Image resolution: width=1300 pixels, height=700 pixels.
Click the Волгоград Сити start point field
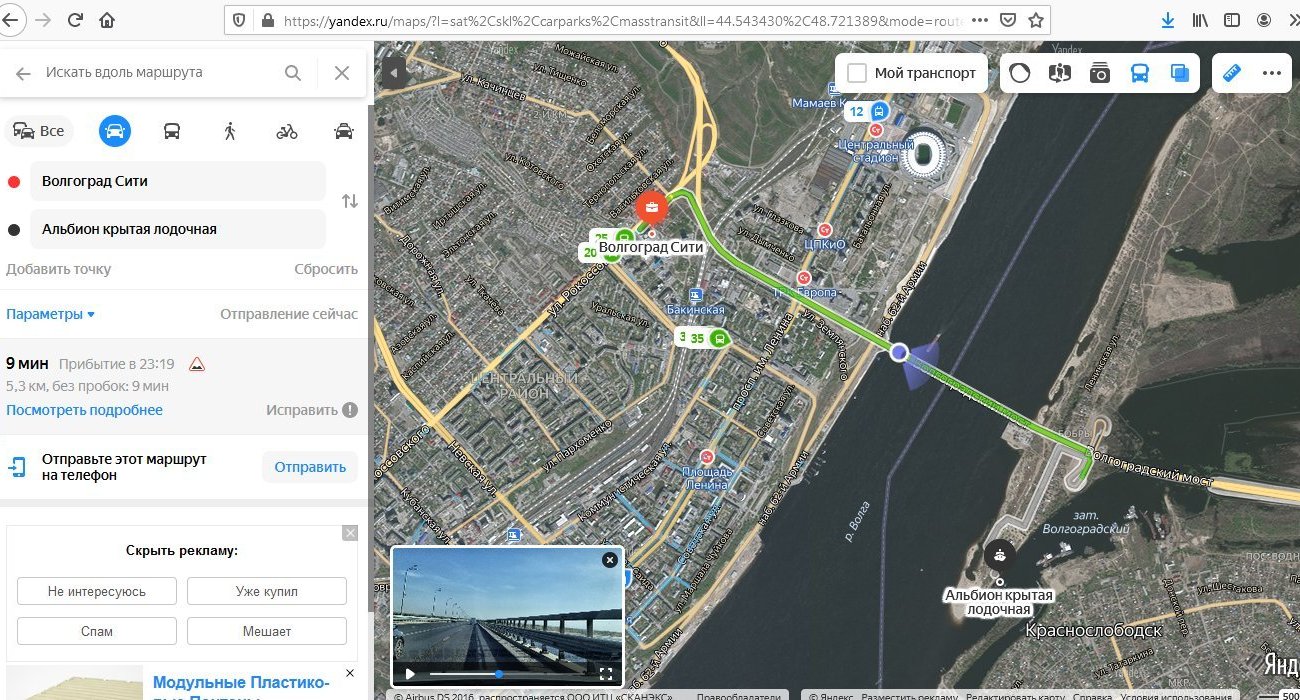178,181
